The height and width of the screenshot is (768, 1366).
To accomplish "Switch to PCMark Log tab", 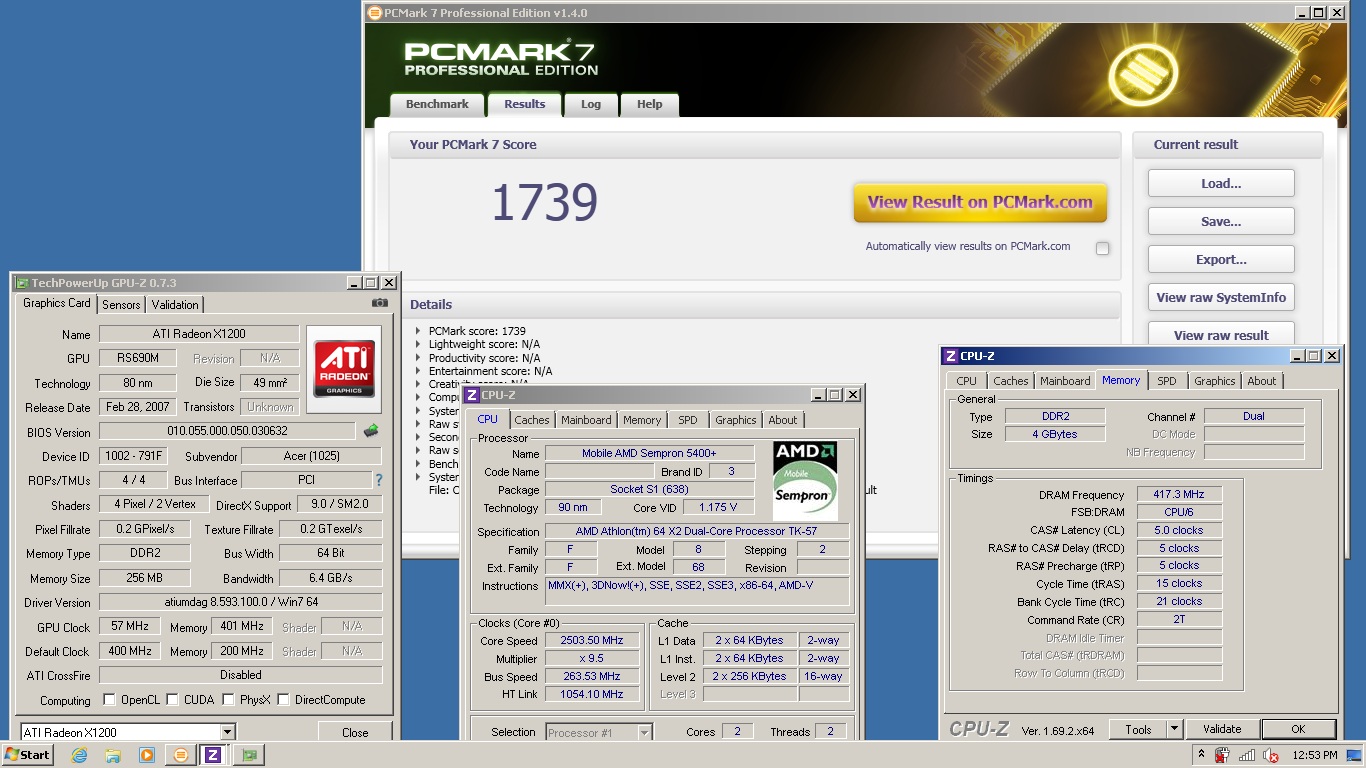I will pos(591,104).
